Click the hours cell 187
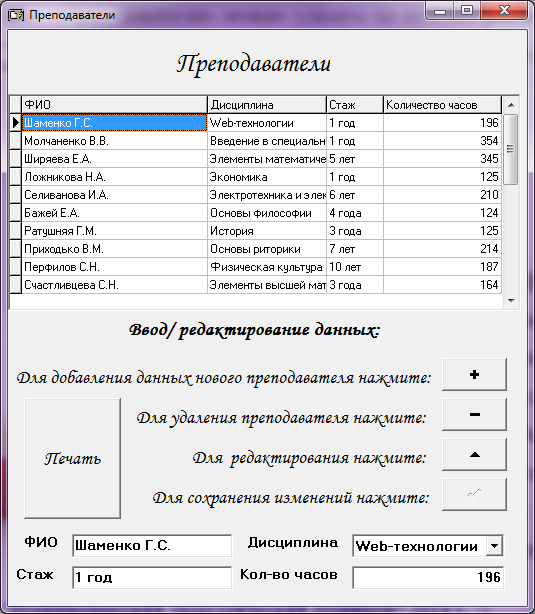Image resolution: width=535 pixels, height=614 pixels. coord(442,267)
